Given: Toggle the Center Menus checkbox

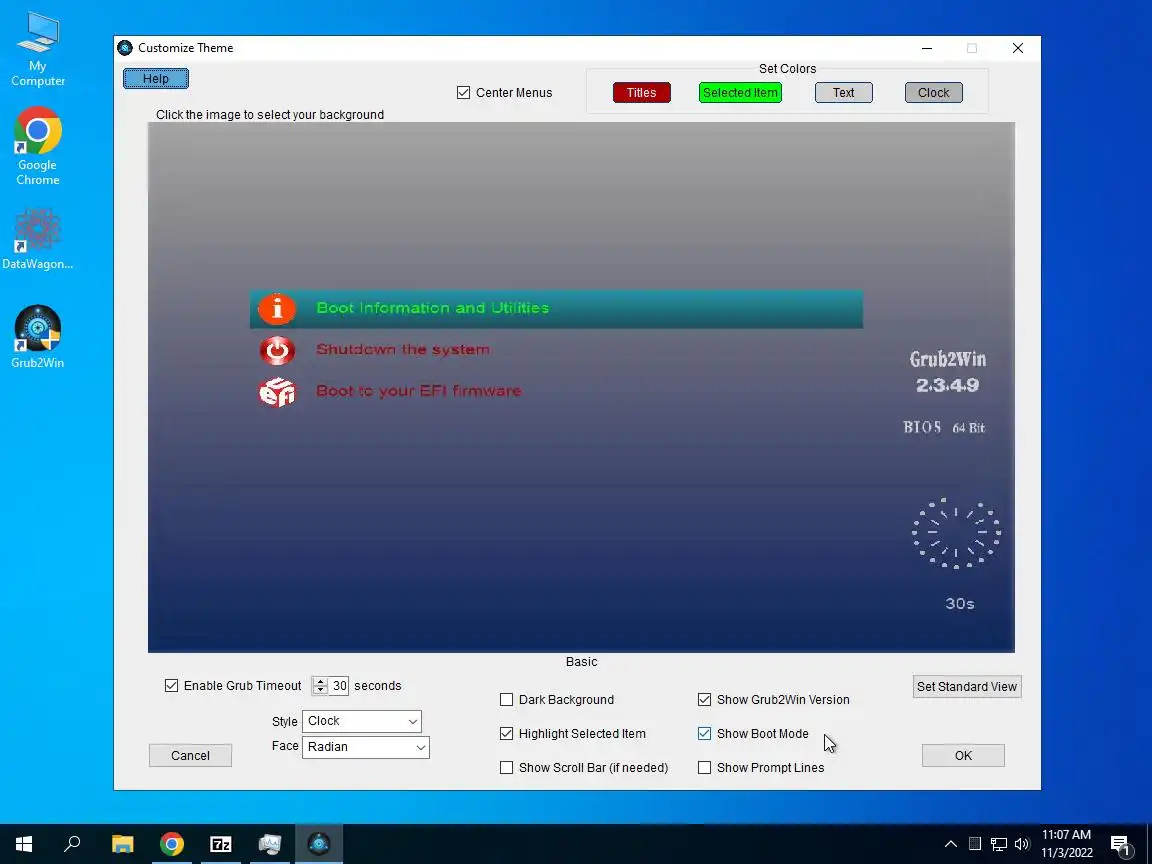Looking at the screenshot, I should [464, 93].
